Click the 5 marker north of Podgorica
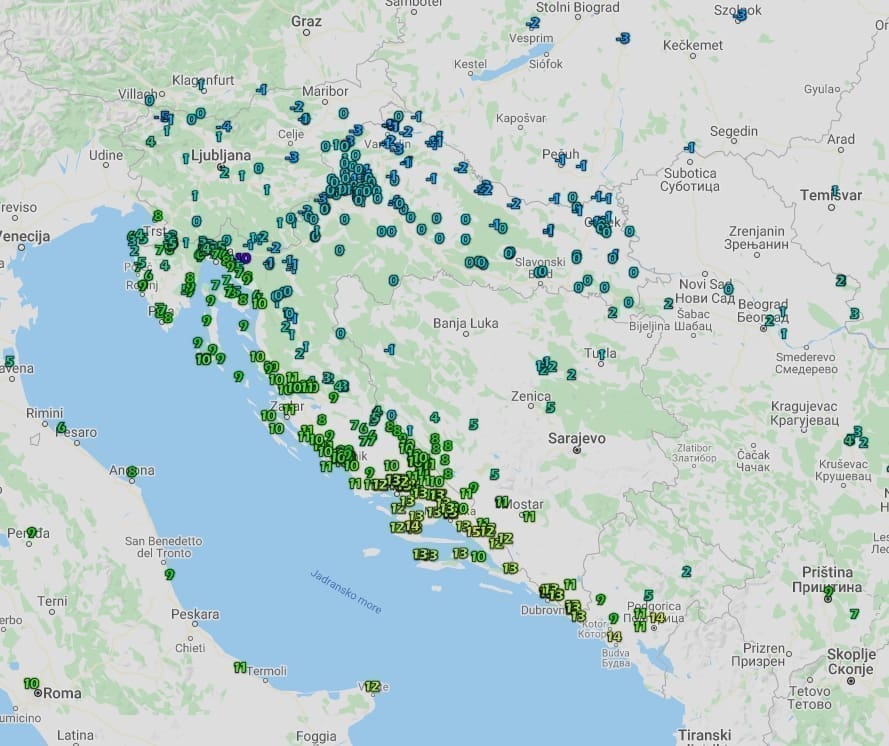 point(648,595)
